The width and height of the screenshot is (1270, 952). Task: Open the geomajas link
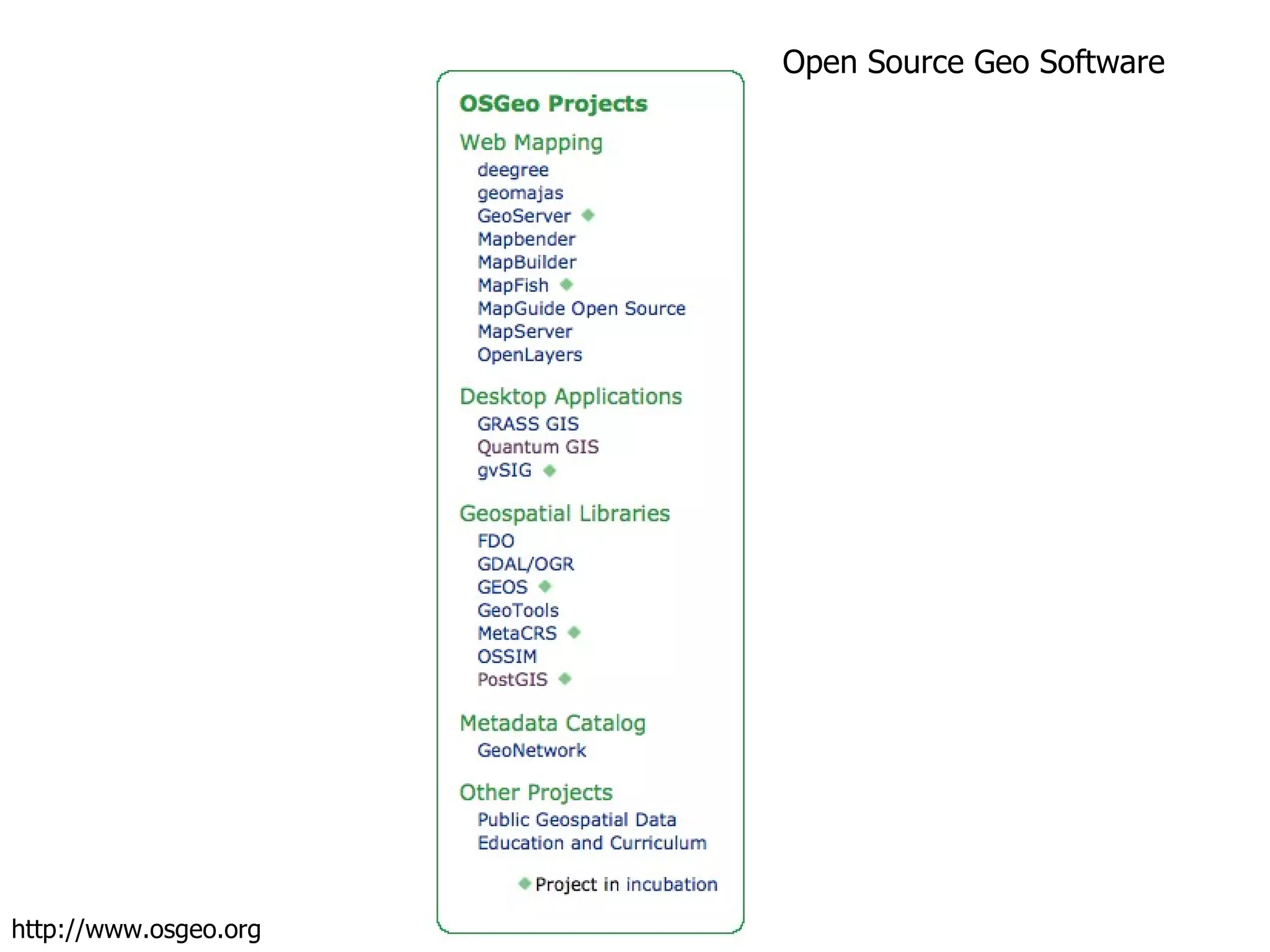[520, 193]
